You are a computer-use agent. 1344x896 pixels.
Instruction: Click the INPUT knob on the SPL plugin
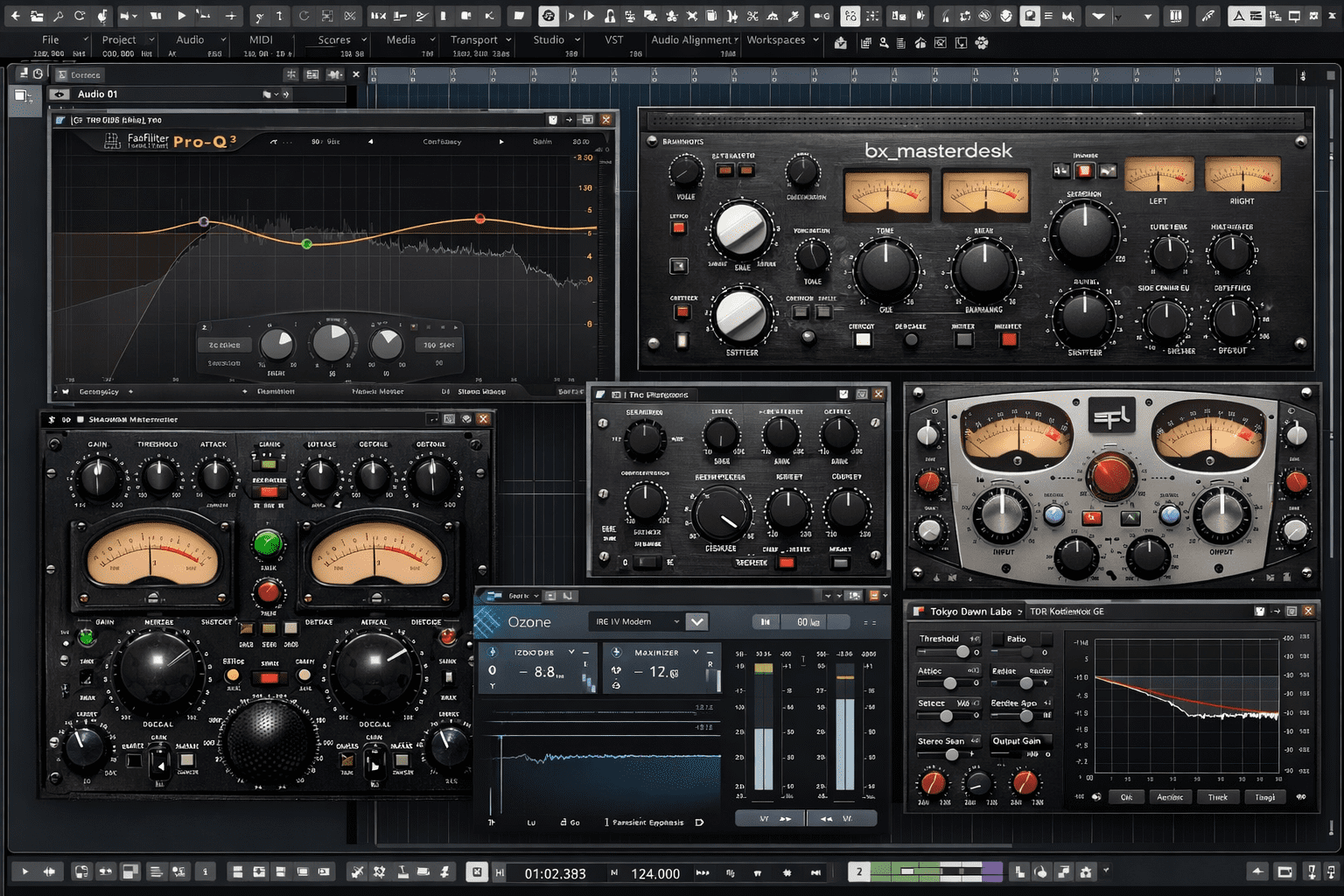pos(1003,514)
